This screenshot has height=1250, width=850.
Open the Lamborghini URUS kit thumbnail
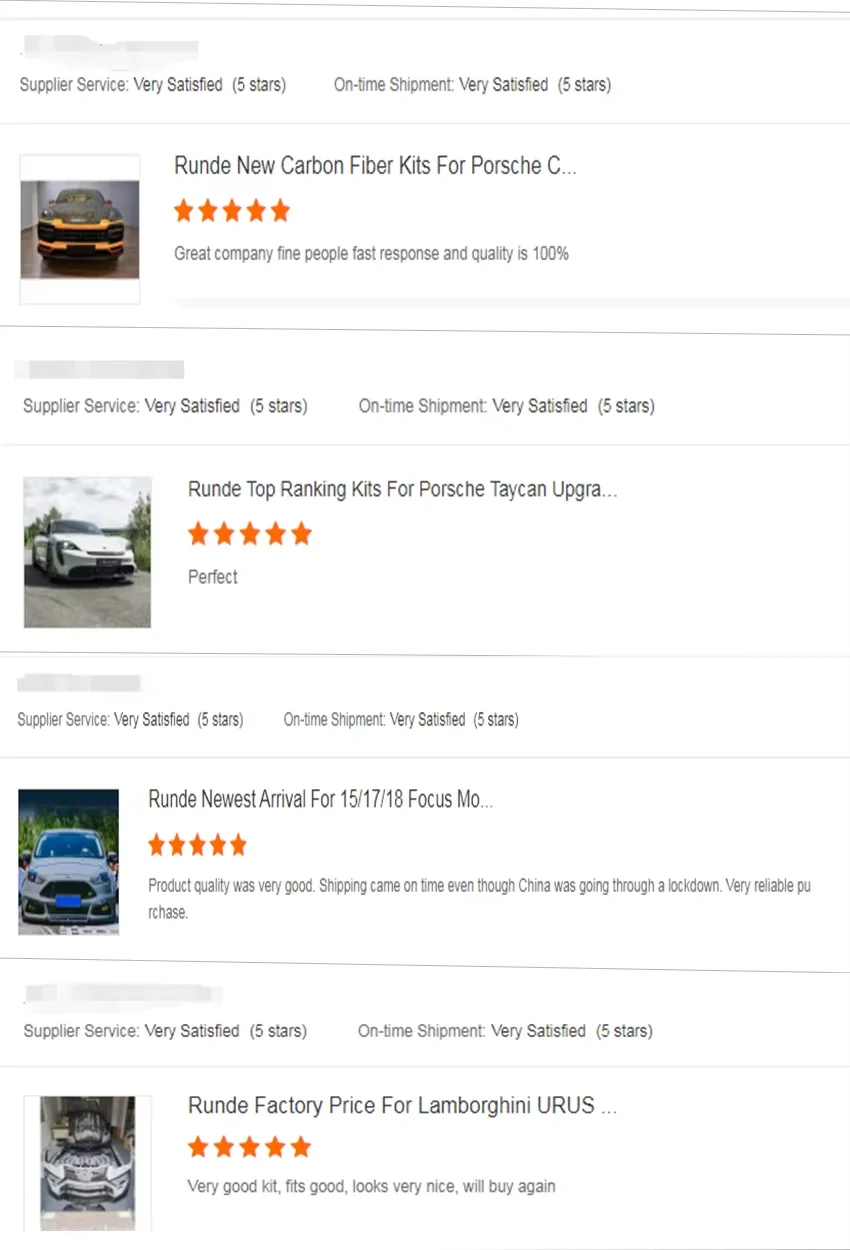(x=88, y=1162)
